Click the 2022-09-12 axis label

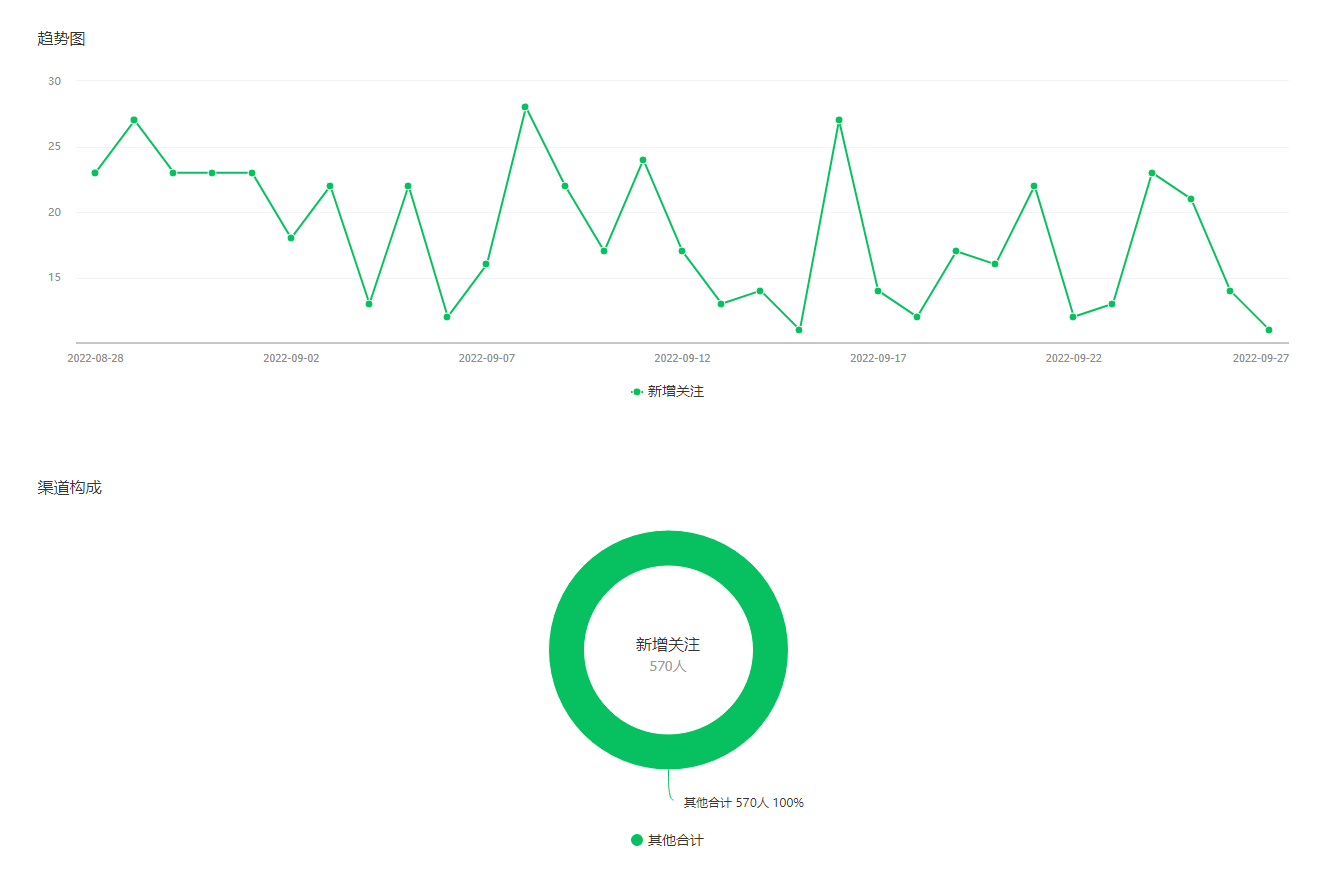(x=682, y=358)
